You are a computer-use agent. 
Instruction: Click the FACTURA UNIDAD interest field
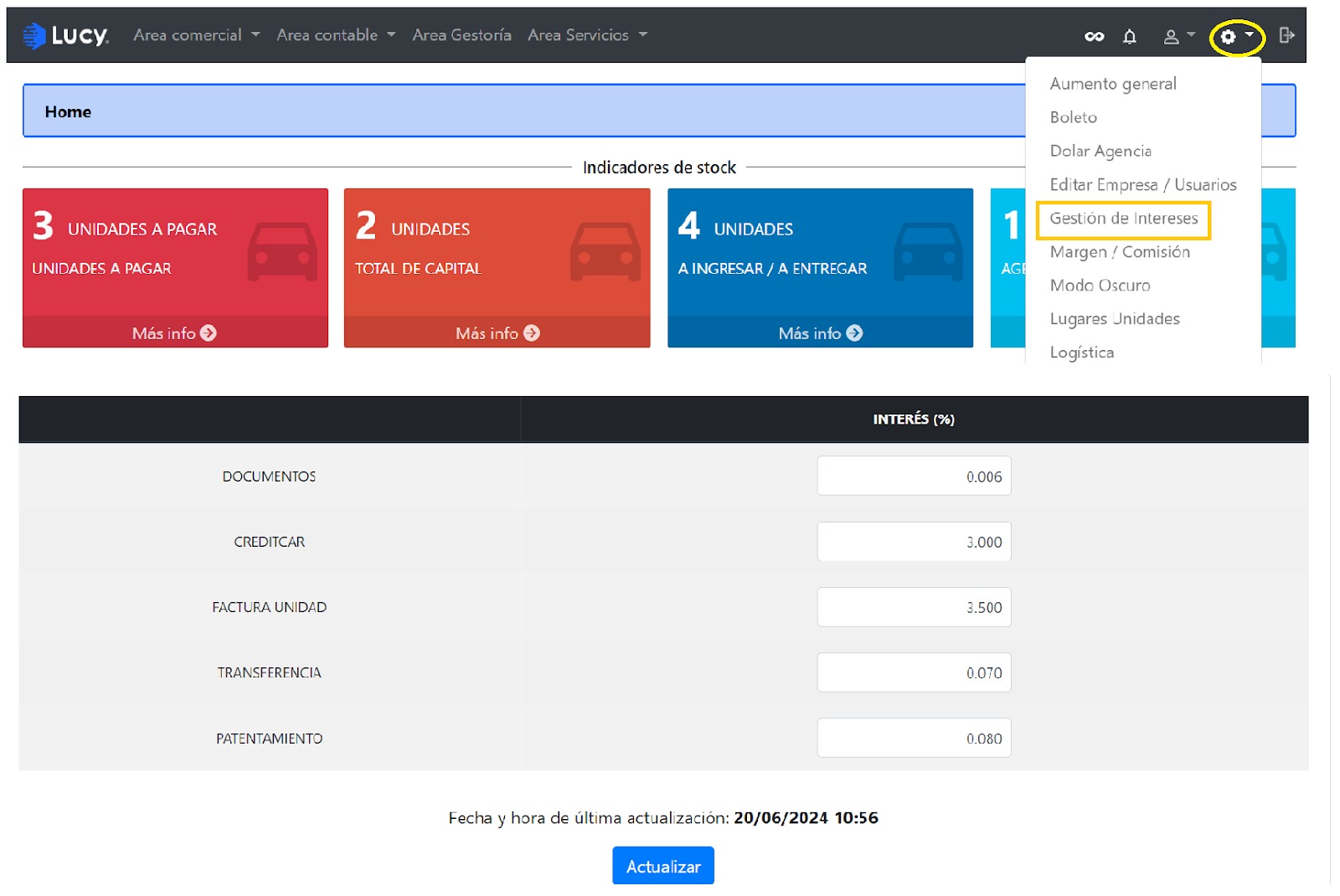[x=914, y=607]
